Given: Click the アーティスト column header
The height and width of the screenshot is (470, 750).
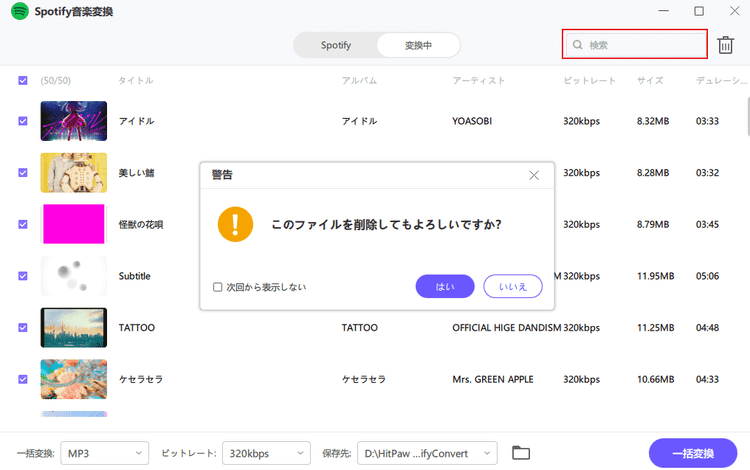Looking at the screenshot, I should tap(479, 80).
